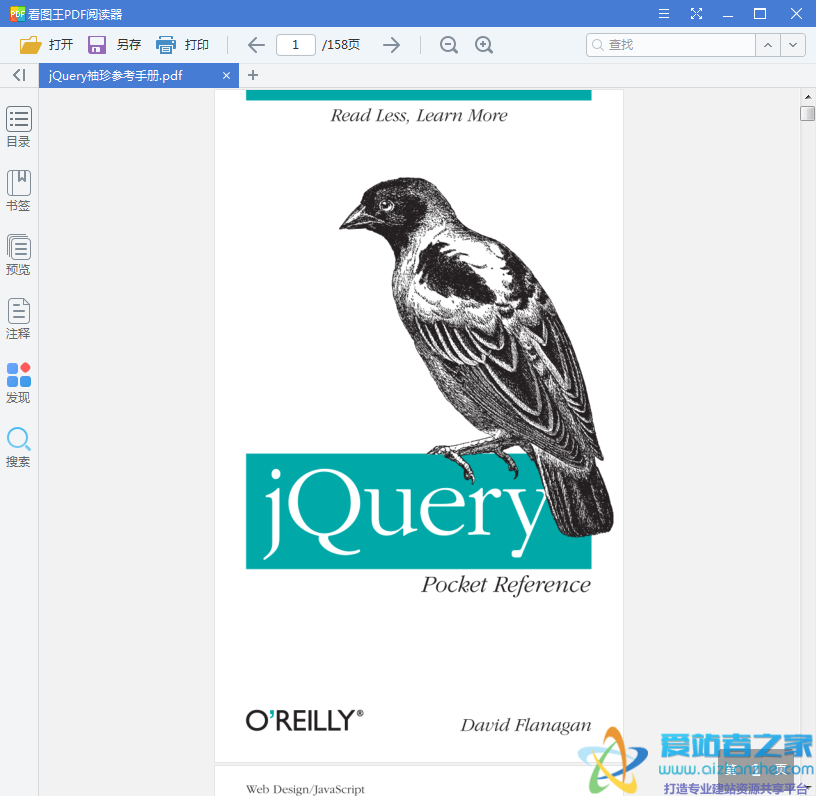Close the PDF reader window
816x796 pixels.
coord(796,14)
